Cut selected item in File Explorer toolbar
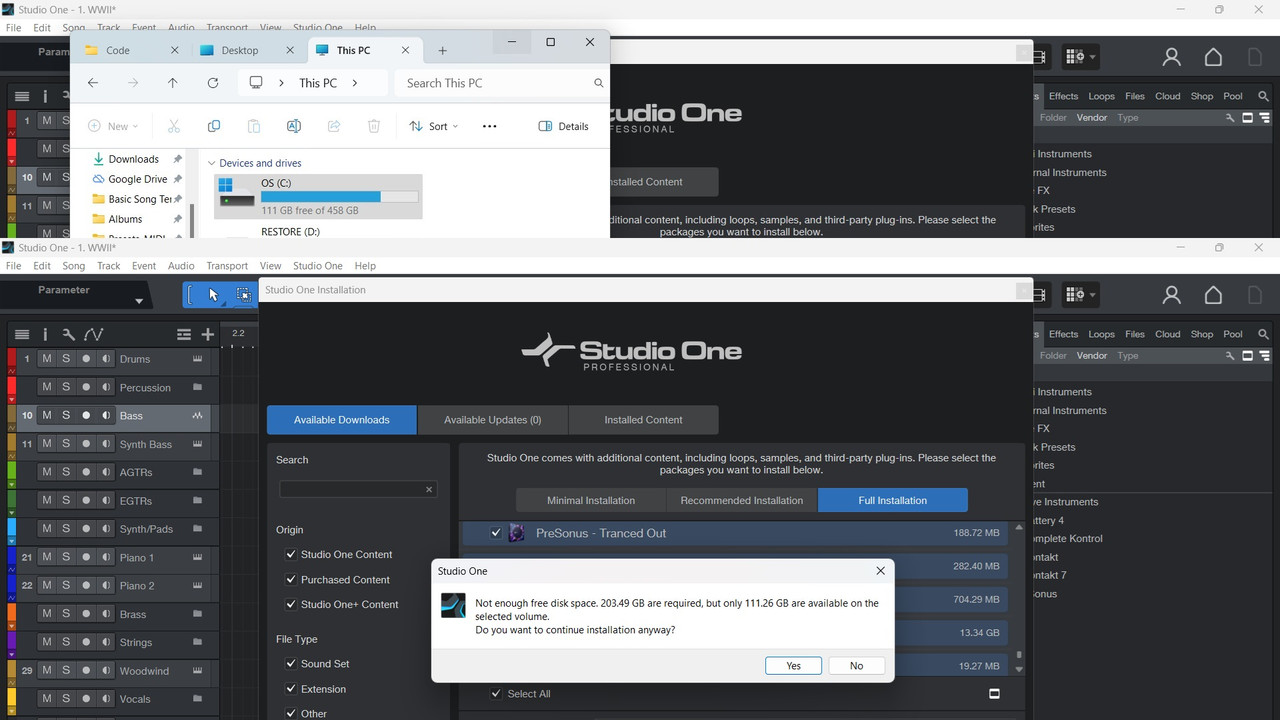This screenshot has height=720, width=1280. (x=173, y=126)
